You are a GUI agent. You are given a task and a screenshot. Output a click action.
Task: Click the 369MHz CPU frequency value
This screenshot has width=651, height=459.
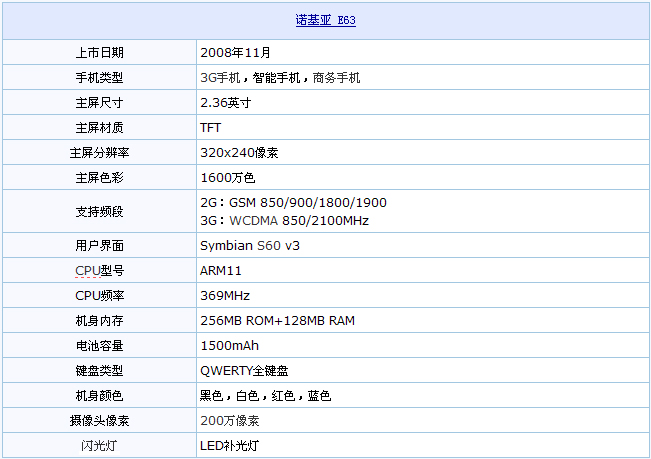pyautogui.click(x=225, y=295)
